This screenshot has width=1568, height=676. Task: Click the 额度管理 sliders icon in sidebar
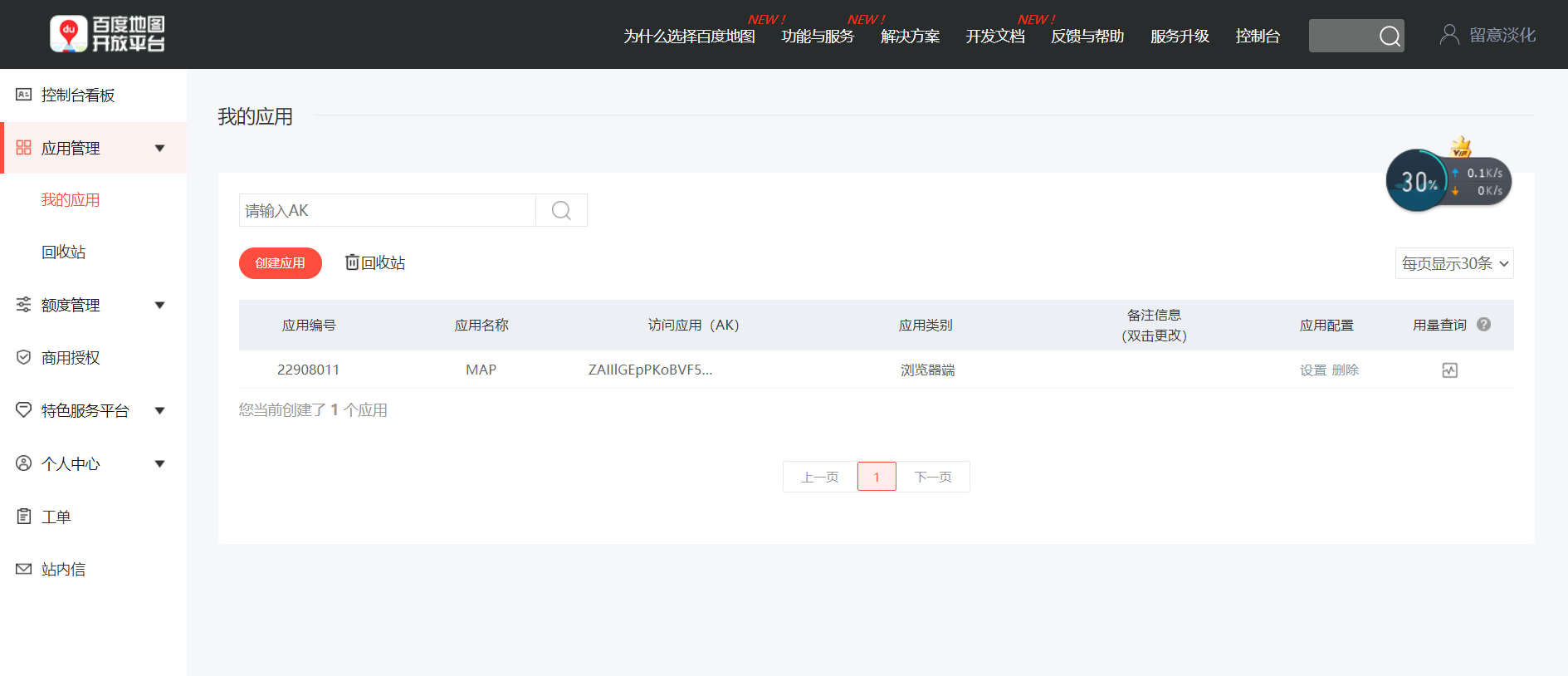pos(23,305)
